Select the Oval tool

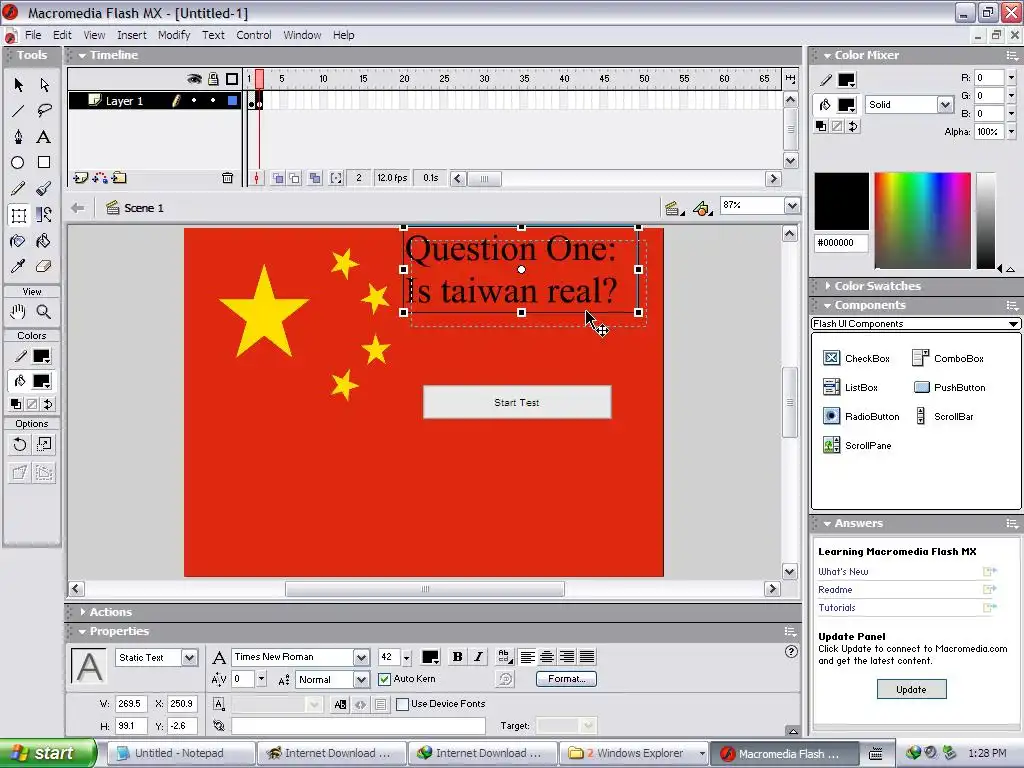coord(18,163)
